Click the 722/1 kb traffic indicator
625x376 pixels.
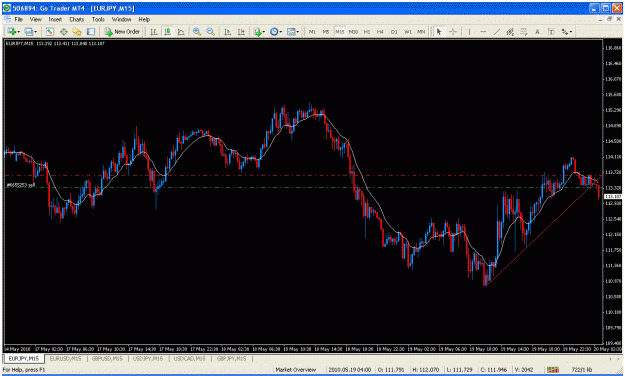pyautogui.click(x=582, y=370)
